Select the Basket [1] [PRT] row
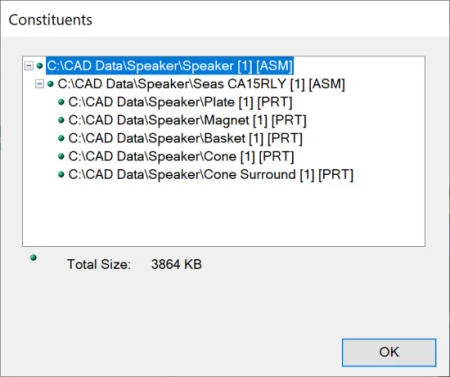Screen dimensions: 450x377 click(x=185, y=138)
